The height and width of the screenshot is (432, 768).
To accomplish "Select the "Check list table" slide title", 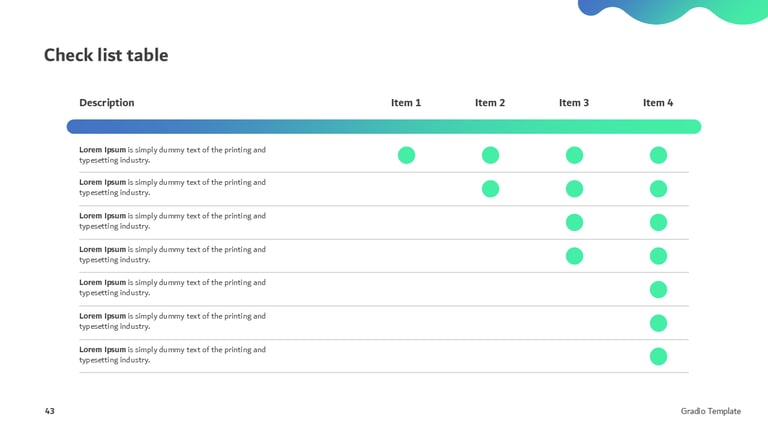I will pos(106,55).
